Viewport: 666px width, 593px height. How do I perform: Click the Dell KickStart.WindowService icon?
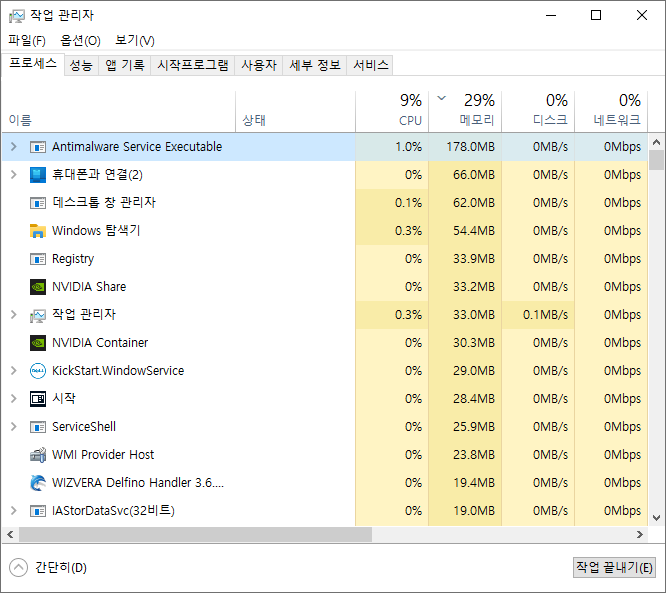[38, 371]
